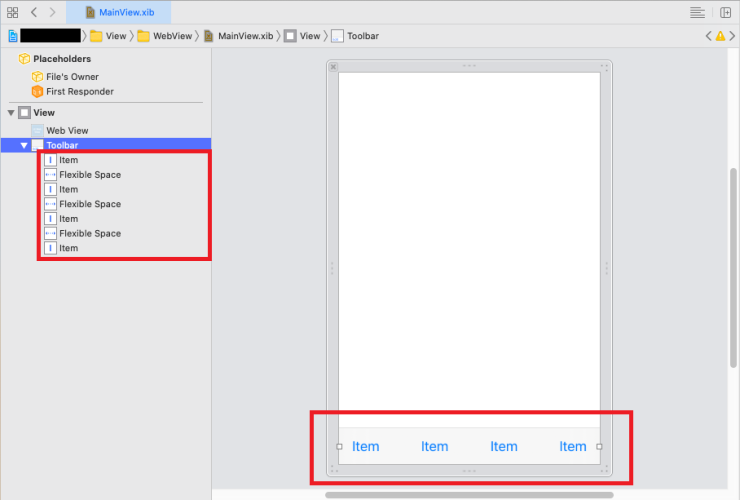Go forward using the right arrow
Screen dimensions: 740x500
coord(53,12)
